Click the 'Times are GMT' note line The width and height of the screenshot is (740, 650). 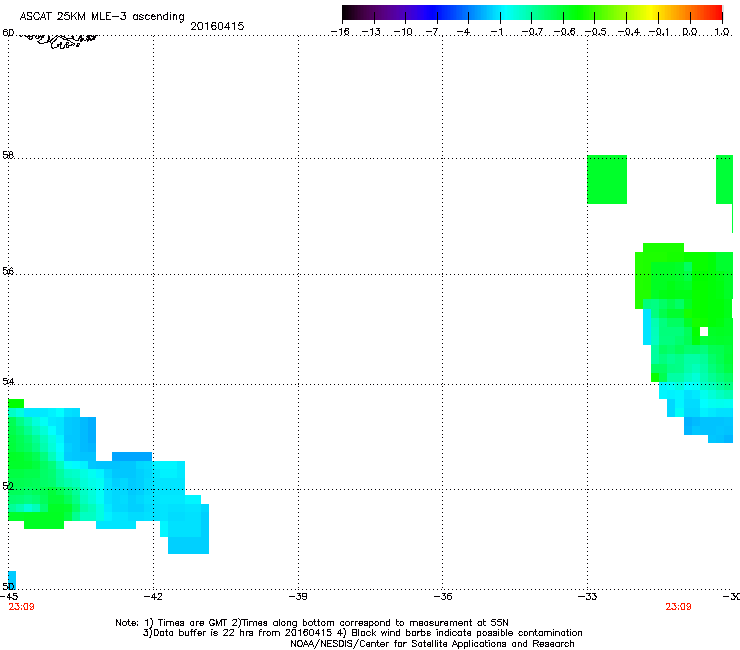[312, 623]
